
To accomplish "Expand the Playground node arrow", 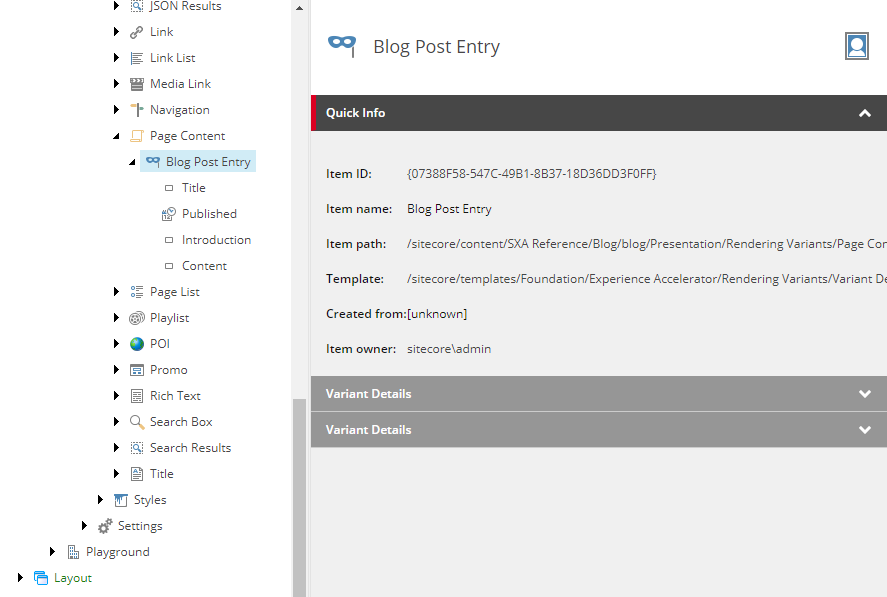I will [52, 551].
